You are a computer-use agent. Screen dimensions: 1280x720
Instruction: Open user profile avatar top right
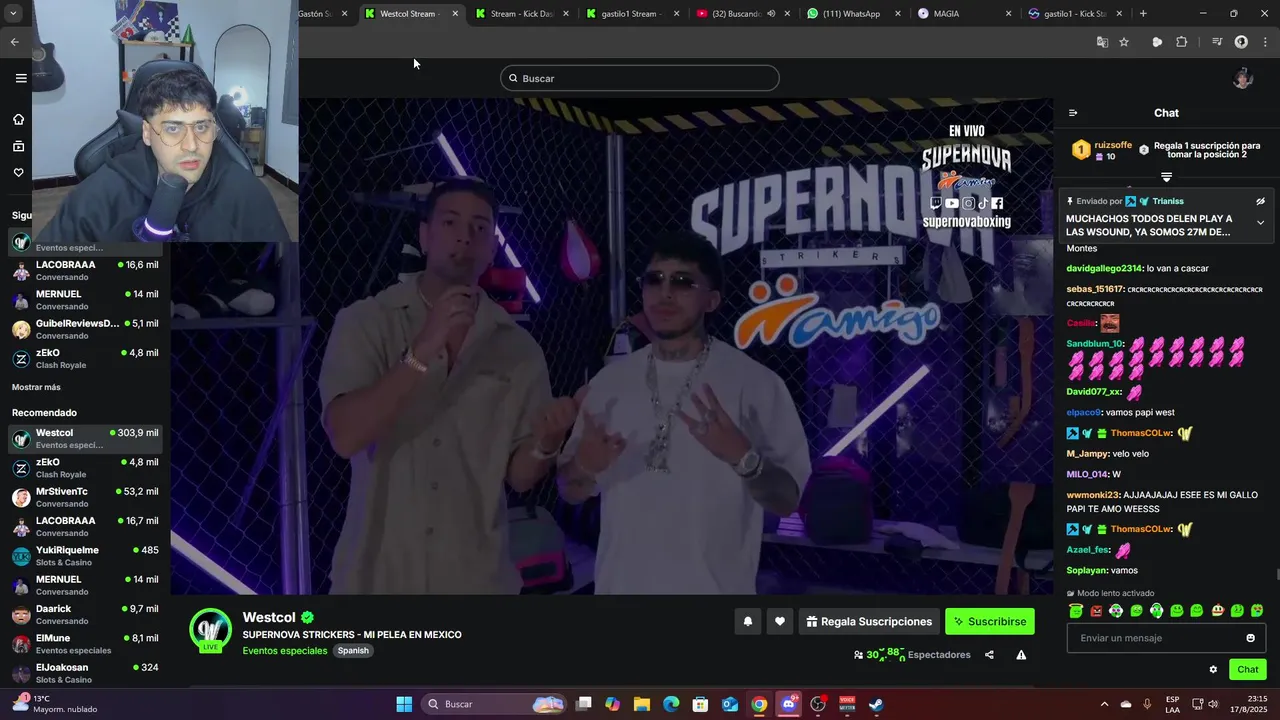tap(1243, 78)
